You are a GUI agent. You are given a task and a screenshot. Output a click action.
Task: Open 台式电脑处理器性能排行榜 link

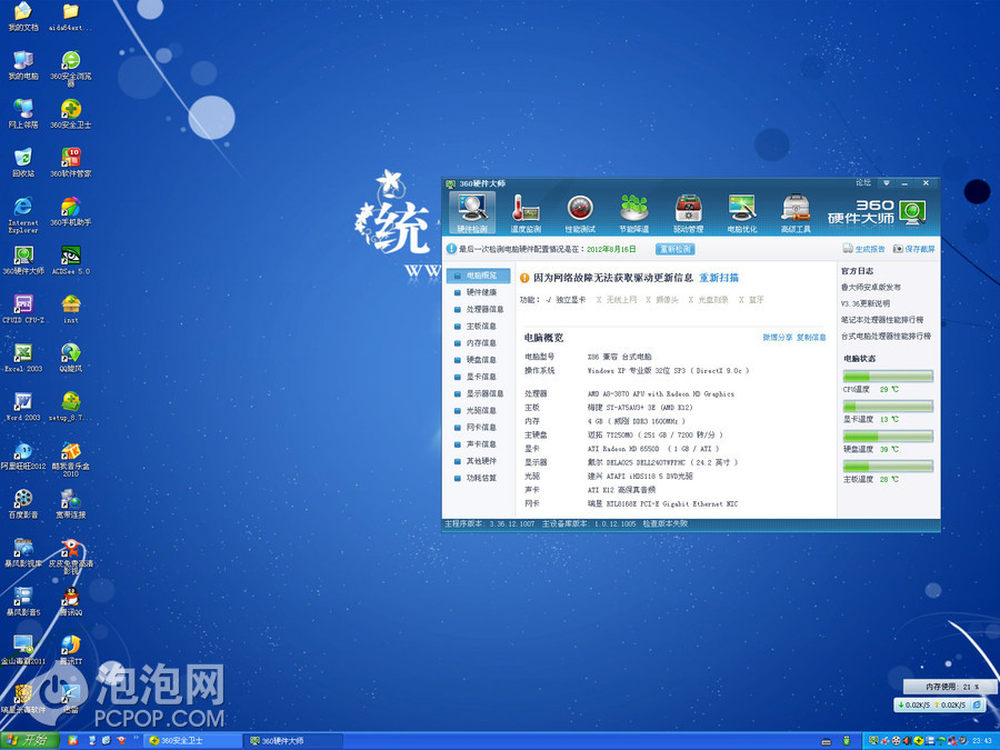pos(886,336)
